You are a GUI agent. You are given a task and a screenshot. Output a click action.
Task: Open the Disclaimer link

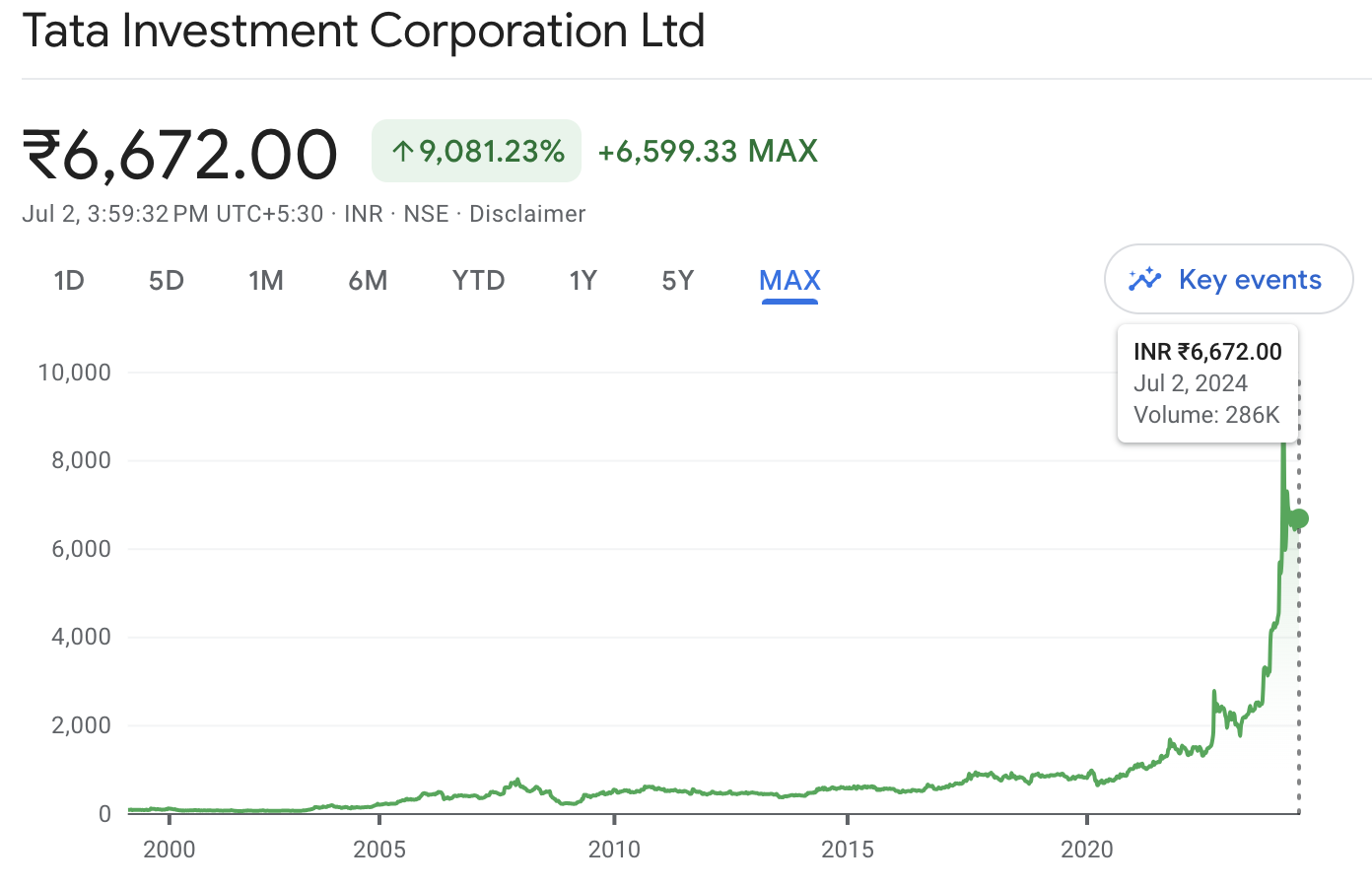pos(527,213)
